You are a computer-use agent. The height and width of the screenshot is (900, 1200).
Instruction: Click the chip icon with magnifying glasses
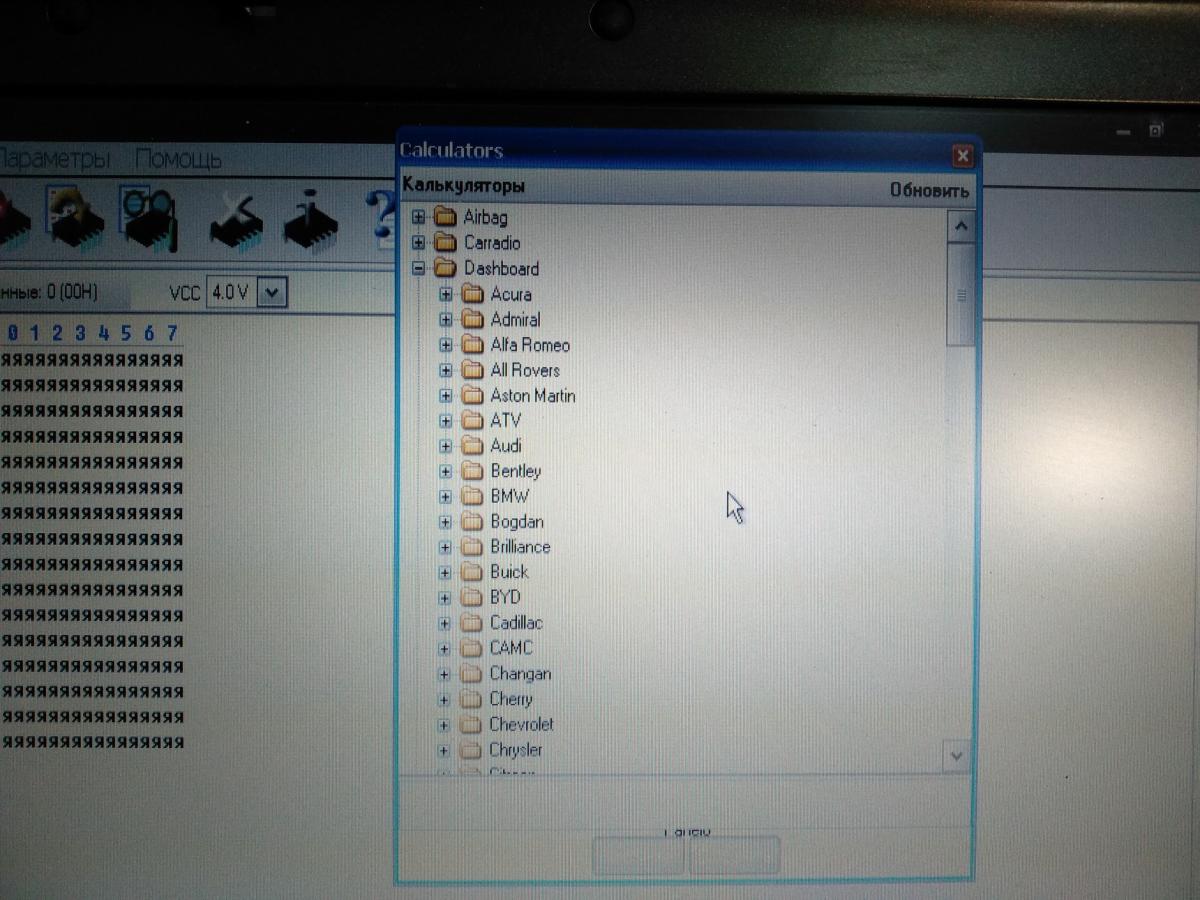(x=148, y=216)
